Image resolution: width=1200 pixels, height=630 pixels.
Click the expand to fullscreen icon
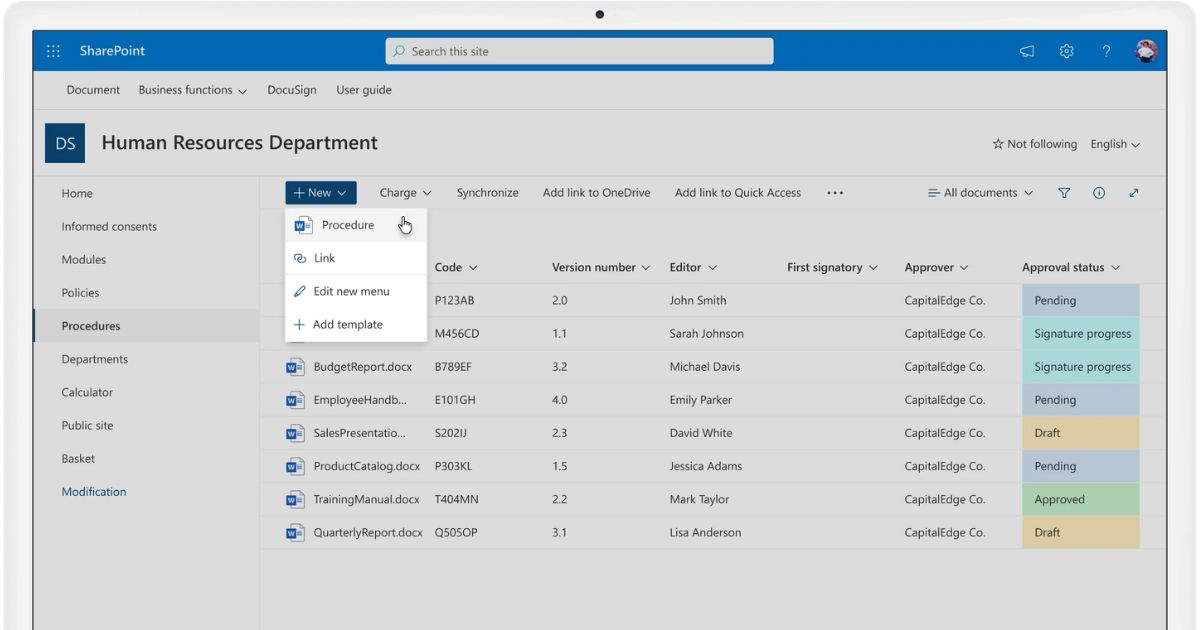1134,193
